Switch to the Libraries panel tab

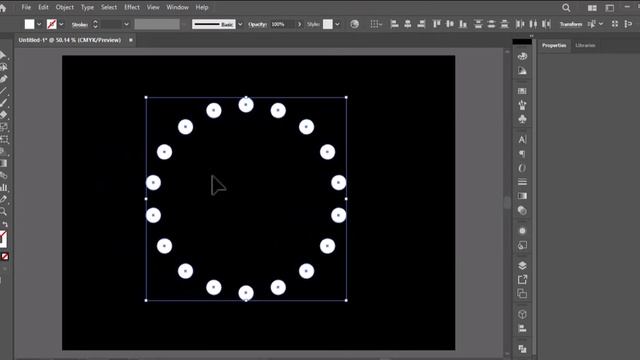pyautogui.click(x=585, y=45)
